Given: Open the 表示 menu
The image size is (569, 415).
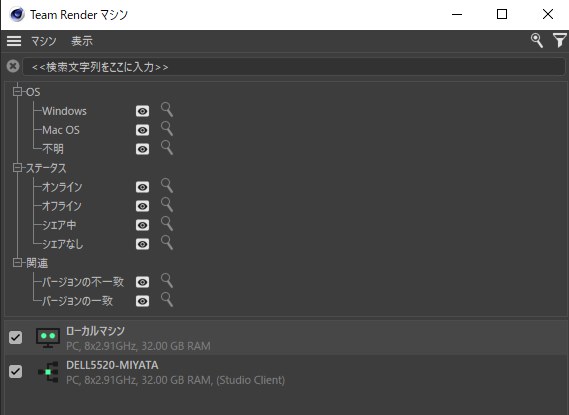Looking at the screenshot, I should (82, 41).
